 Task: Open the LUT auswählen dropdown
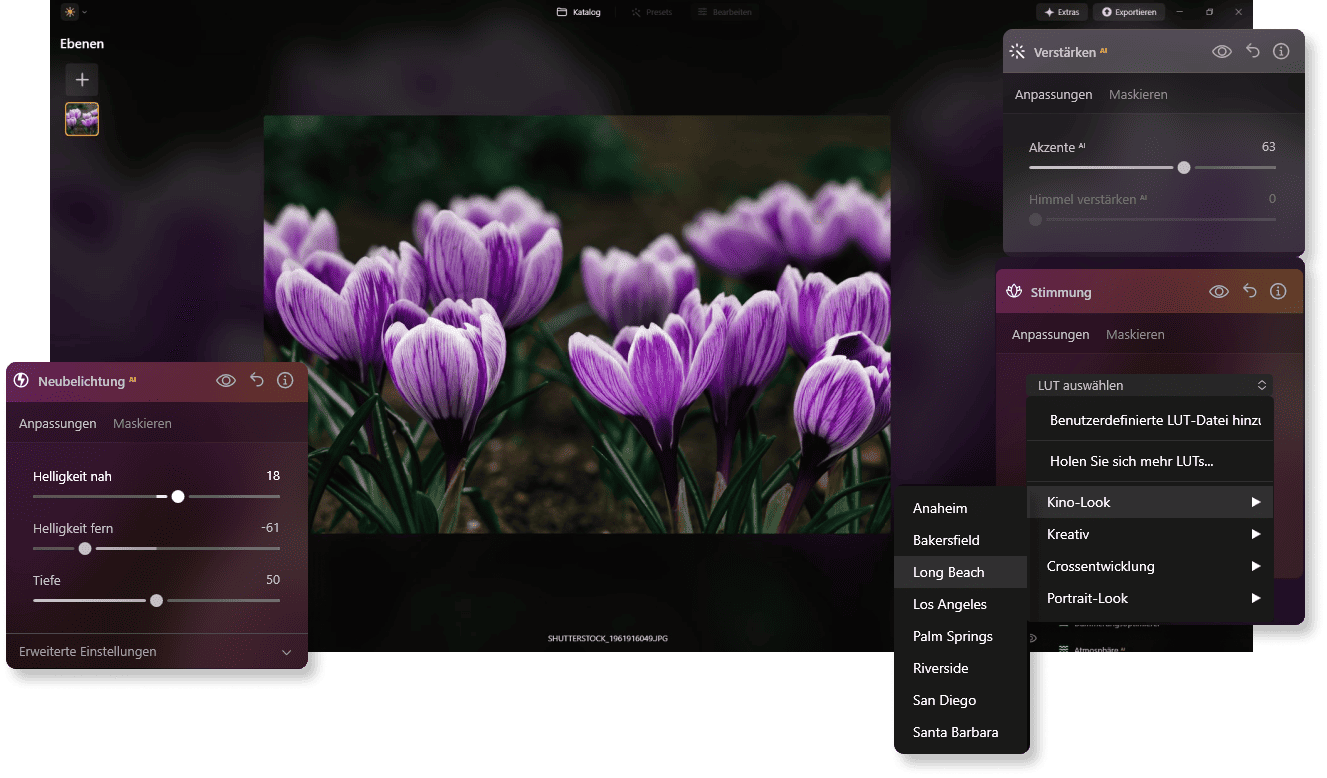click(1149, 385)
